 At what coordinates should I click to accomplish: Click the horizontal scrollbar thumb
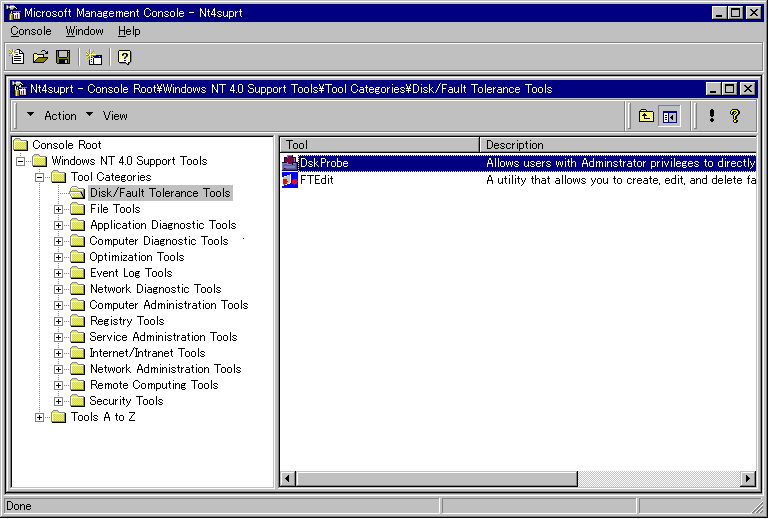click(436, 478)
